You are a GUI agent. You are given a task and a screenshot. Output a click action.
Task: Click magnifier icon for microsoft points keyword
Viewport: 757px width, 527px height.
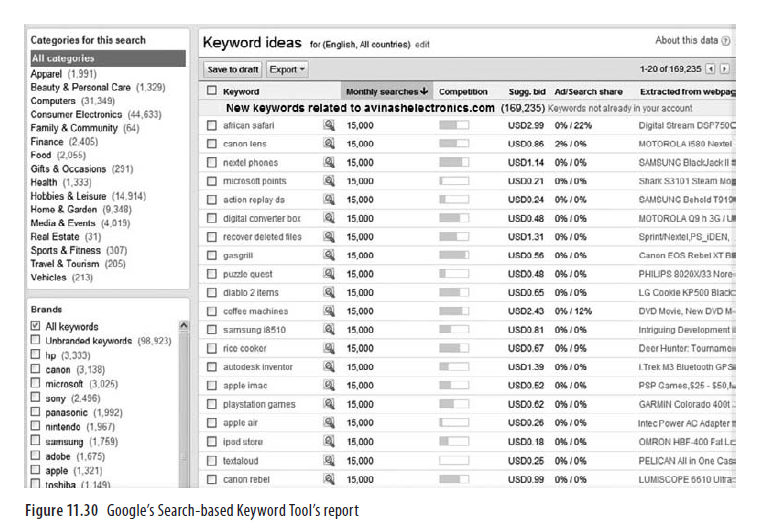point(329,180)
